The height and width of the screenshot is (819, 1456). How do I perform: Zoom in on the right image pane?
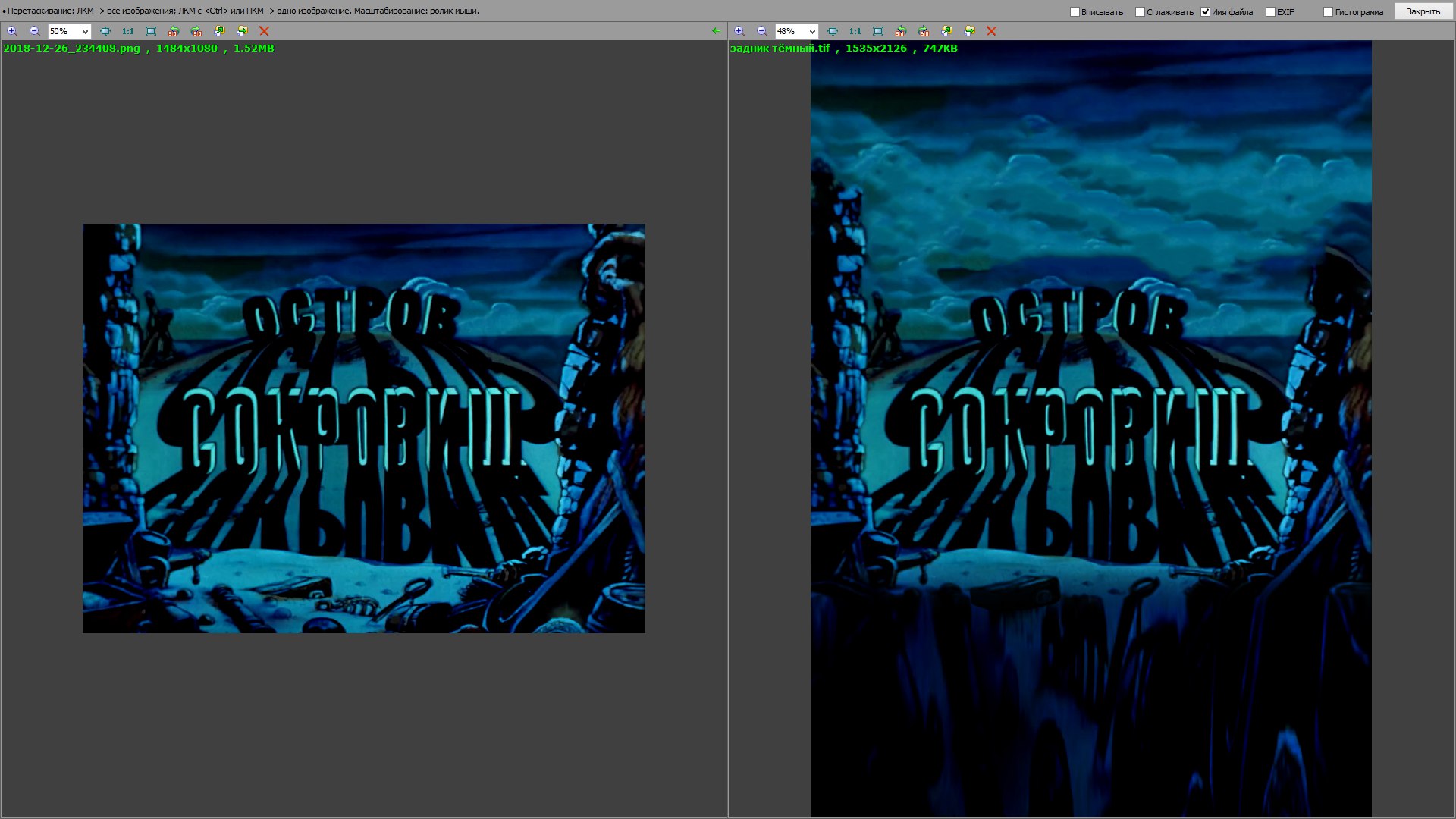tap(739, 31)
